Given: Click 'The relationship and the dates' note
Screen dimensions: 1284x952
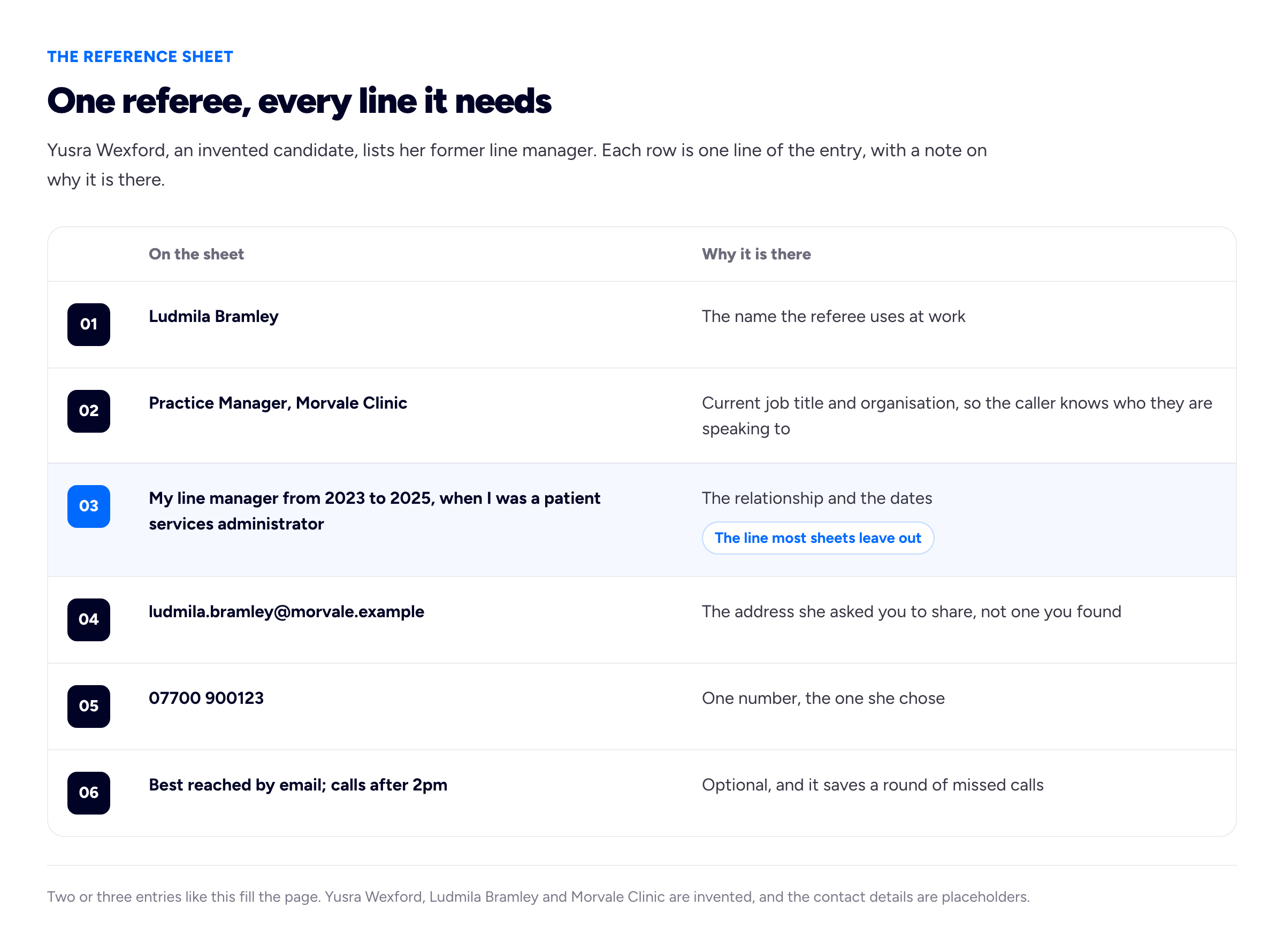Looking at the screenshot, I should tap(816, 498).
